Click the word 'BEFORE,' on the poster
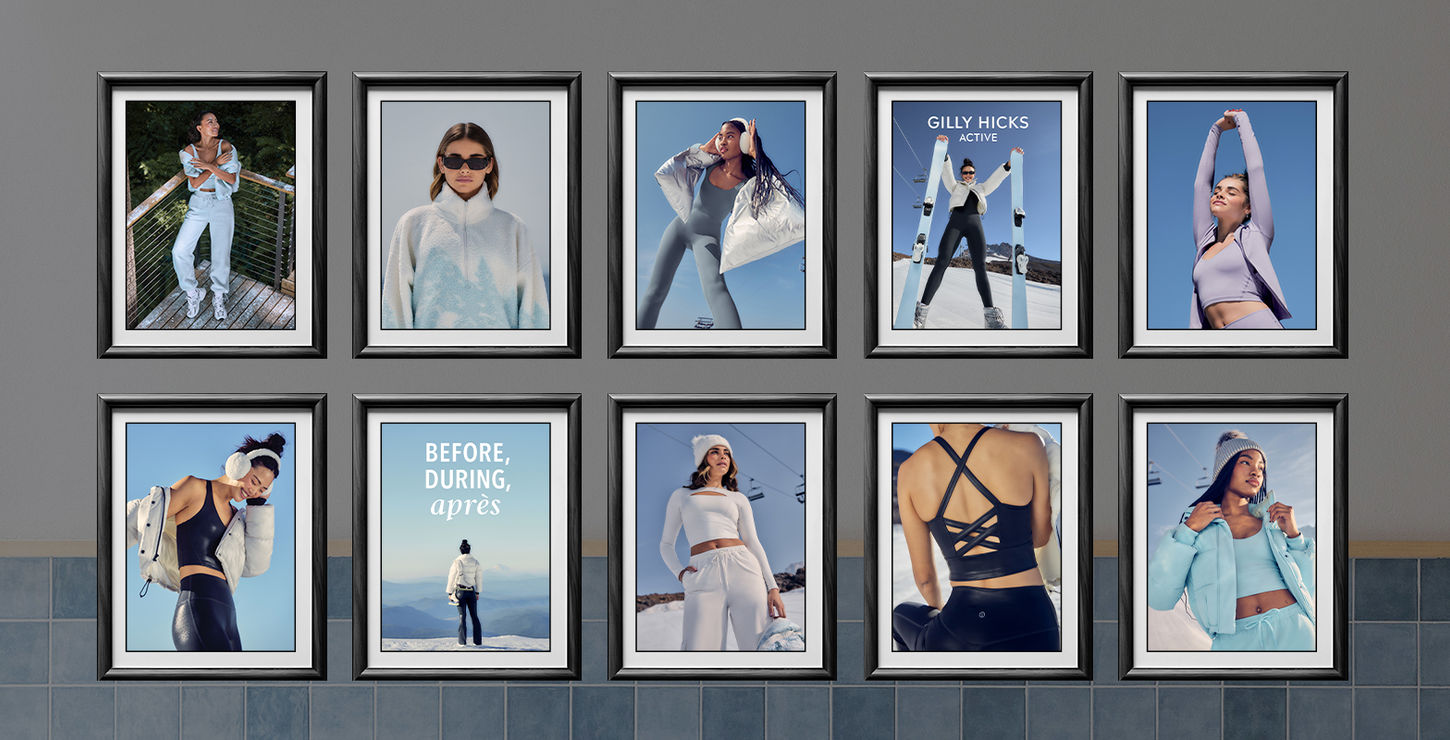Screen dimensions: 1450x740 pyautogui.click(x=467, y=453)
